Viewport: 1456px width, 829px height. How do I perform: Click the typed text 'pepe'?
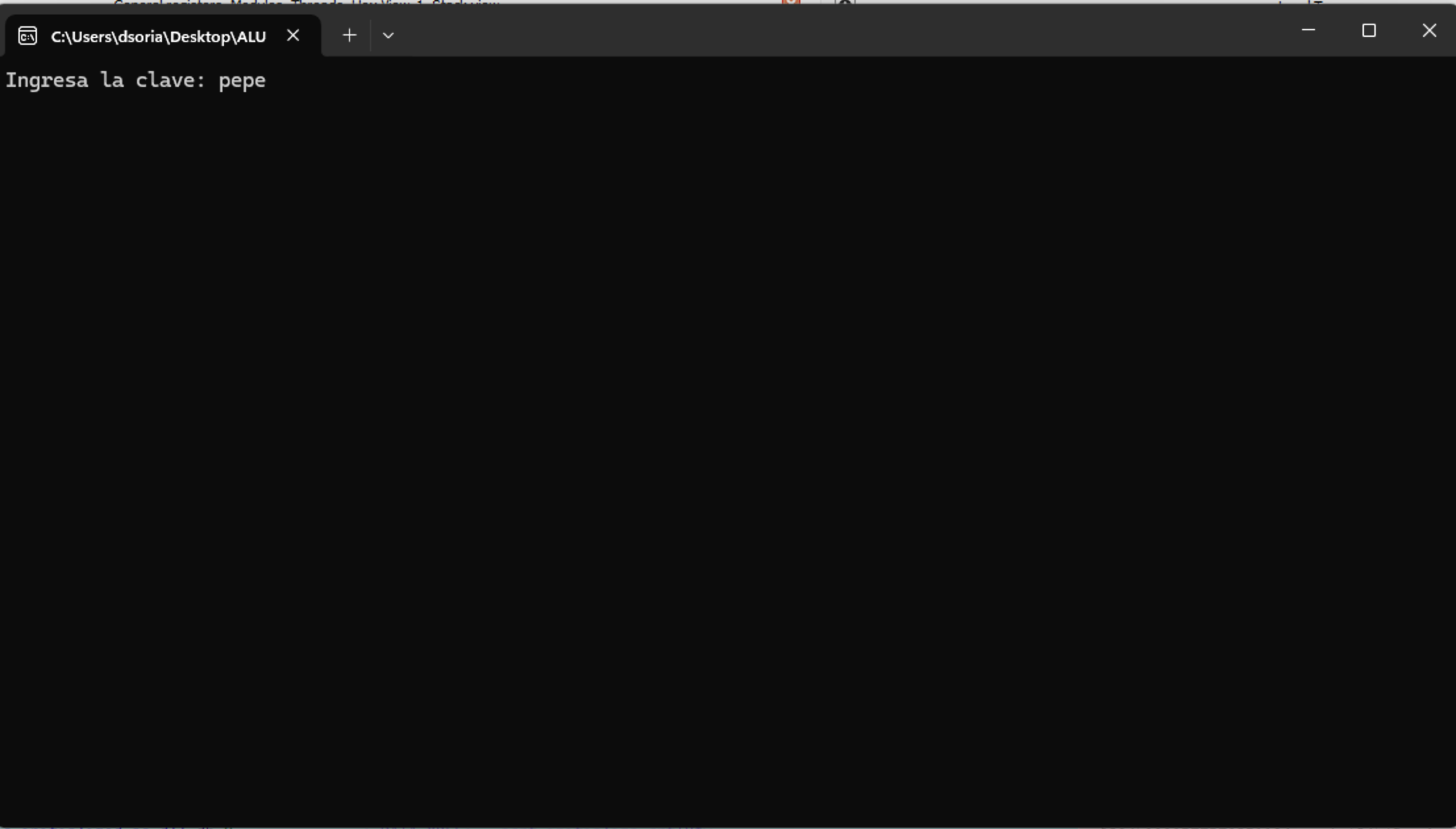[242, 80]
